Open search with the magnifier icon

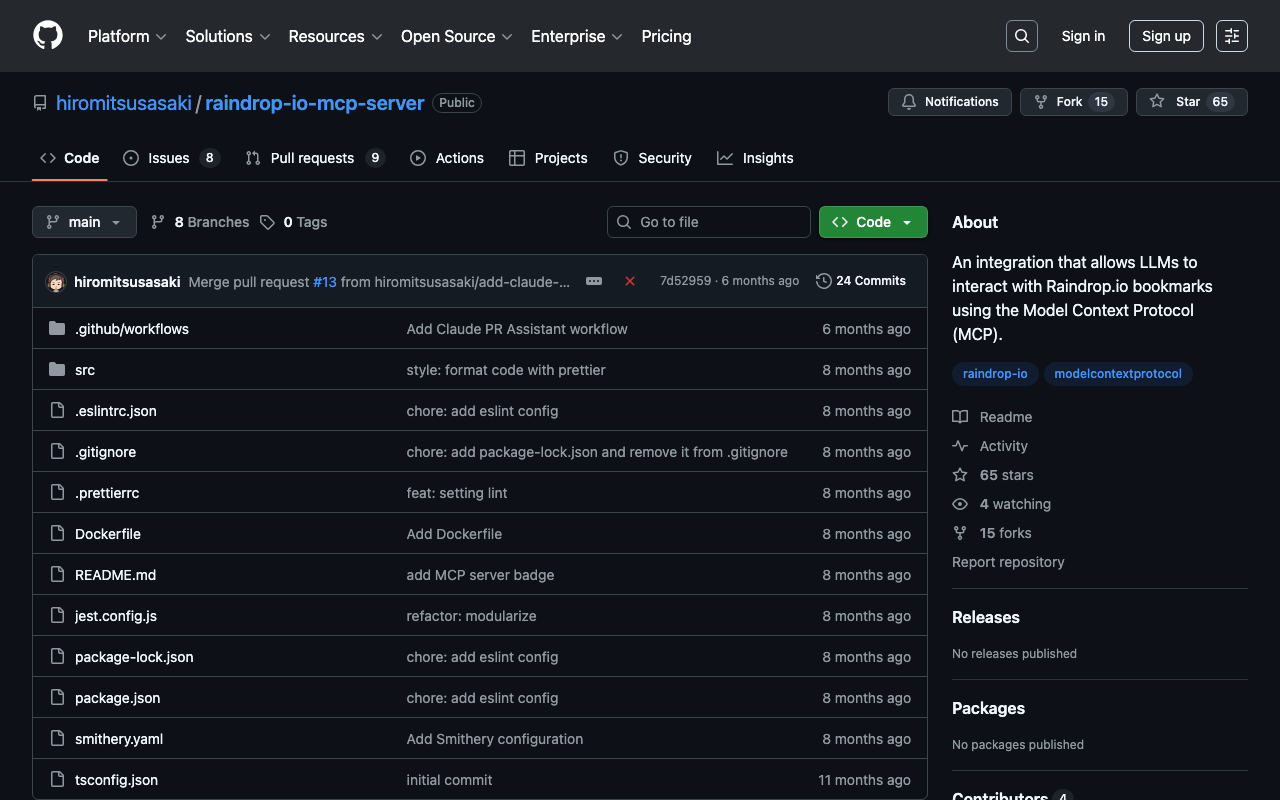pos(1021,36)
